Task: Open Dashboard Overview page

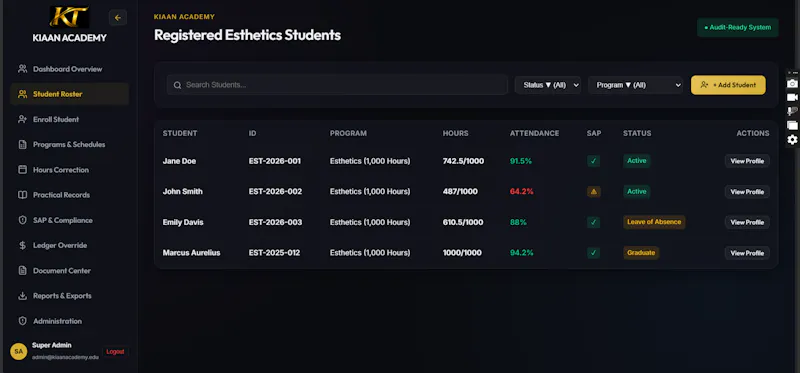Action: point(69,69)
